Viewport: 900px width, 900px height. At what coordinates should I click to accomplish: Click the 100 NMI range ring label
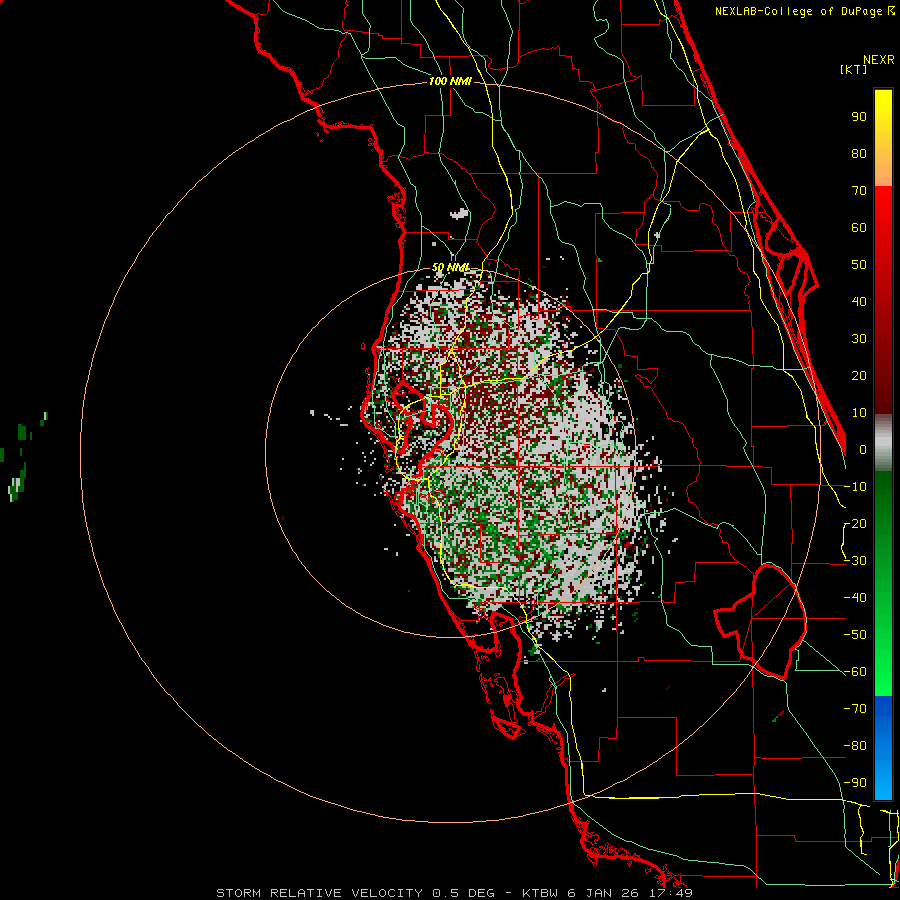pos(450,82)
